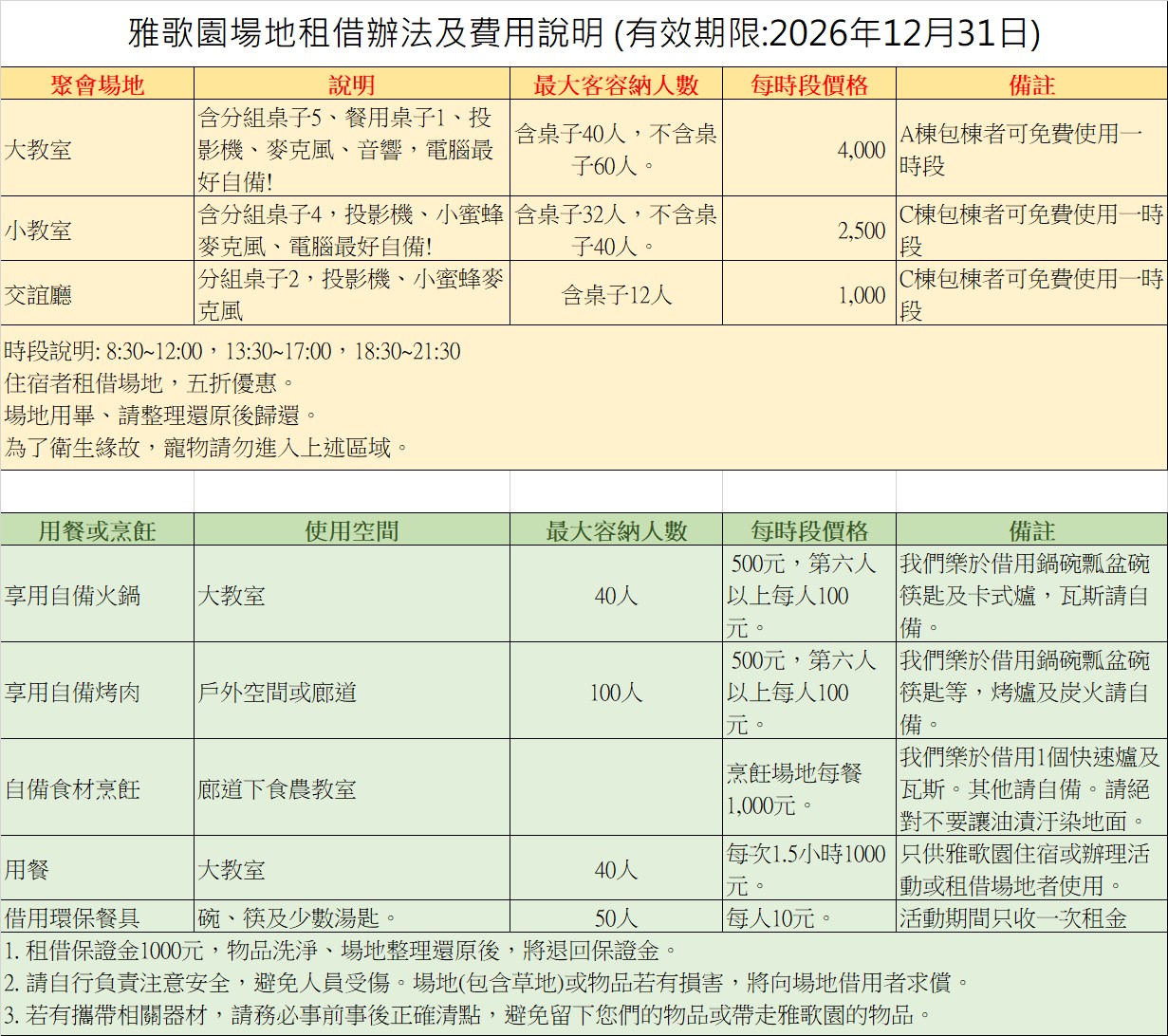Select the cell 含桌子12人
The height and width of the screenshot is (1036, 1168).
point(616,294)
